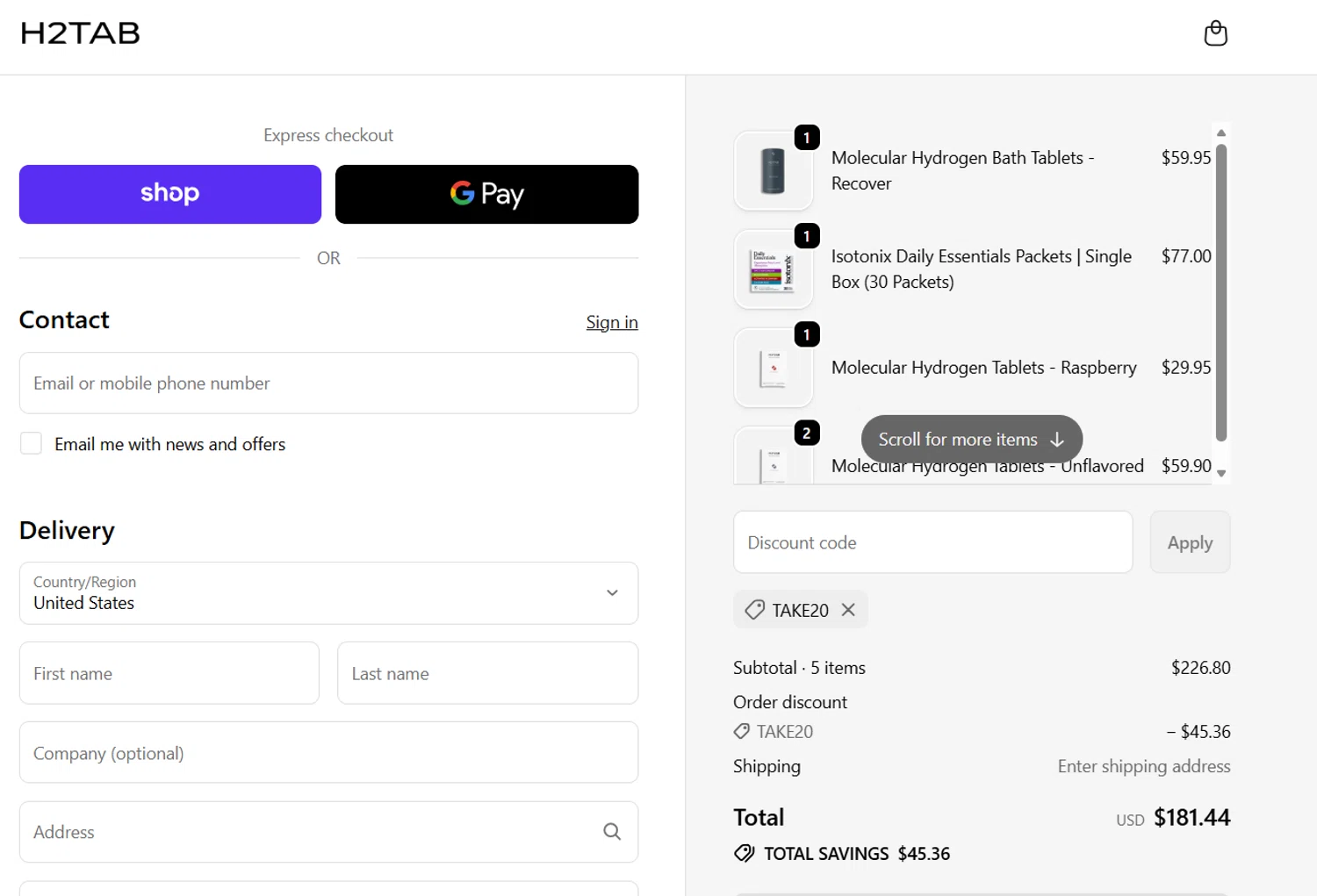Open the Country/Region dropdown

pos(328,593)
